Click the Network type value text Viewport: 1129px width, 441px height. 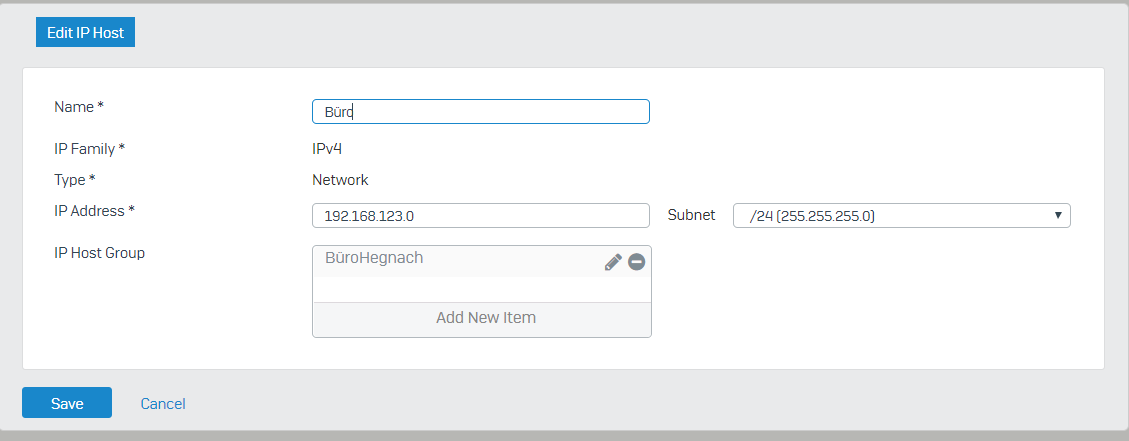click(x=341, y=180)
